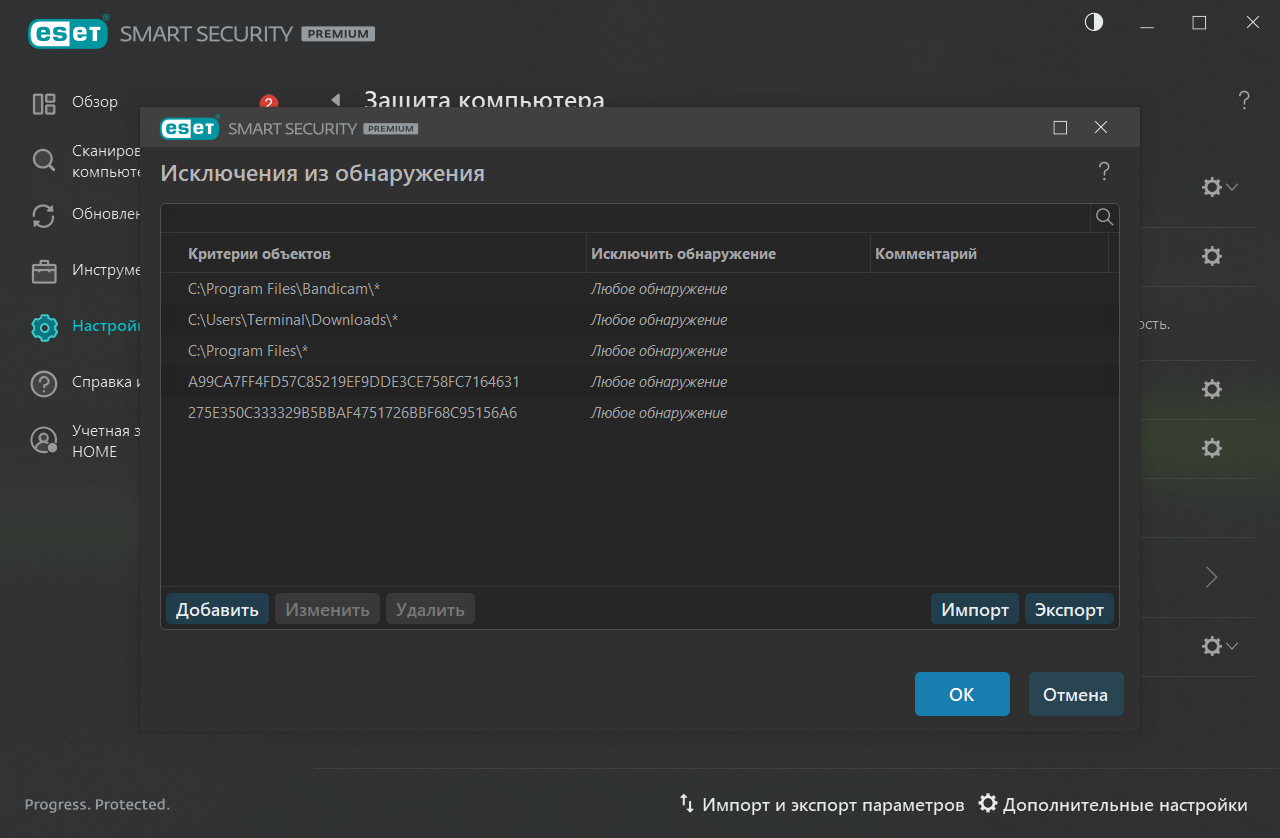Click the account user icon in sidebar
This screenshot has width=1280, height=838.
44,441
